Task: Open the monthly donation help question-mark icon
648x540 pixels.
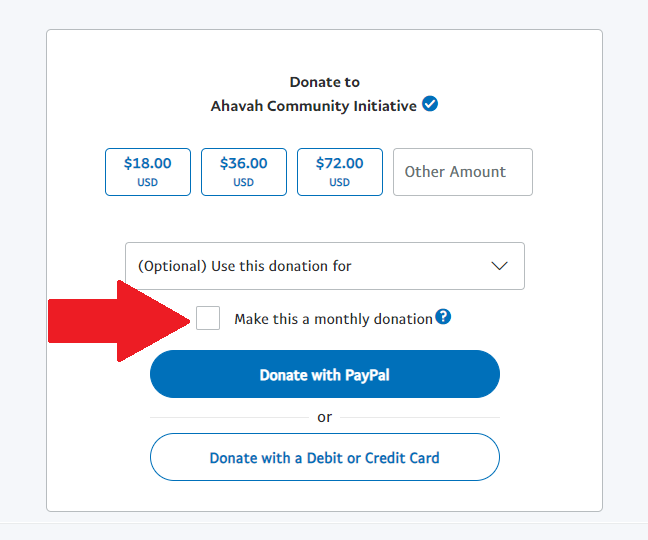Action: [x=443, y=317]
